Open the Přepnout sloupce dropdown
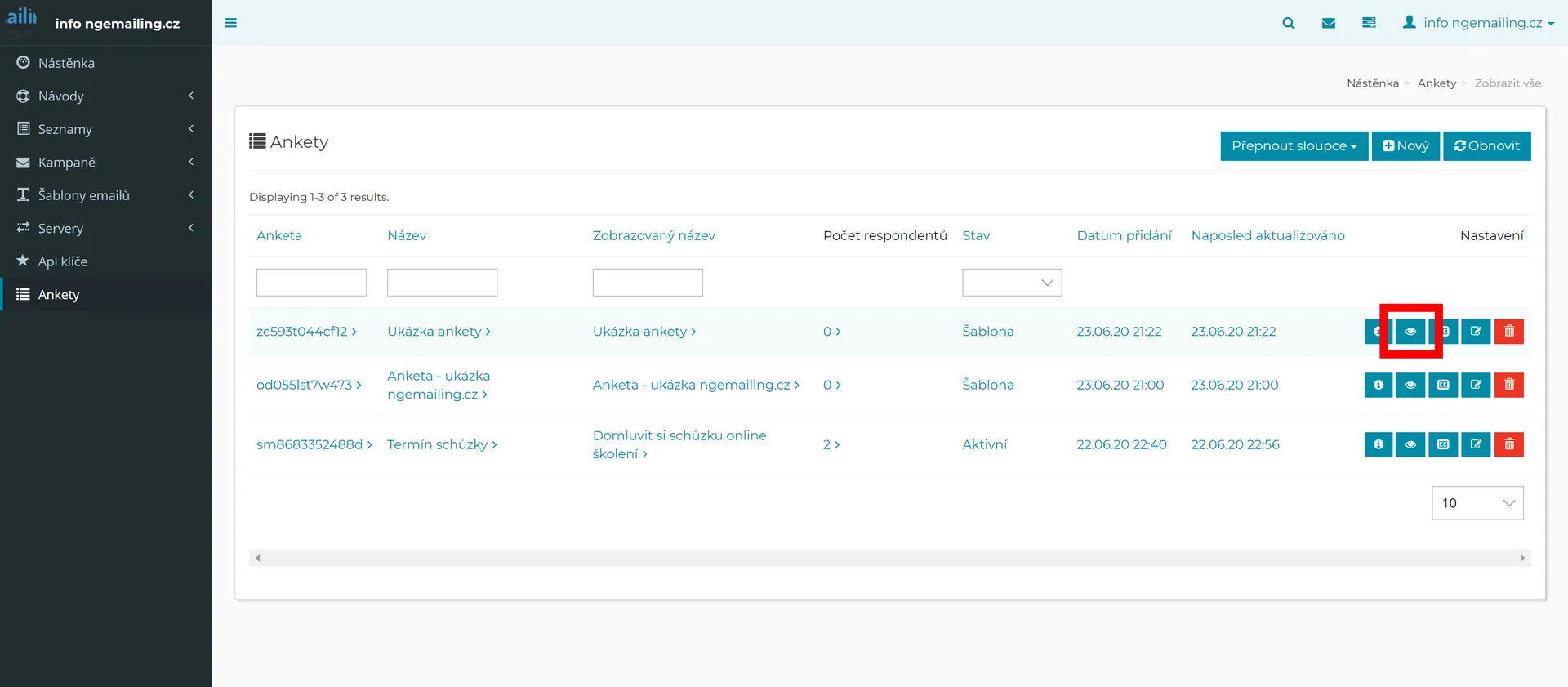Screen dimensions: 1568x687 [x=1294, y=146]
